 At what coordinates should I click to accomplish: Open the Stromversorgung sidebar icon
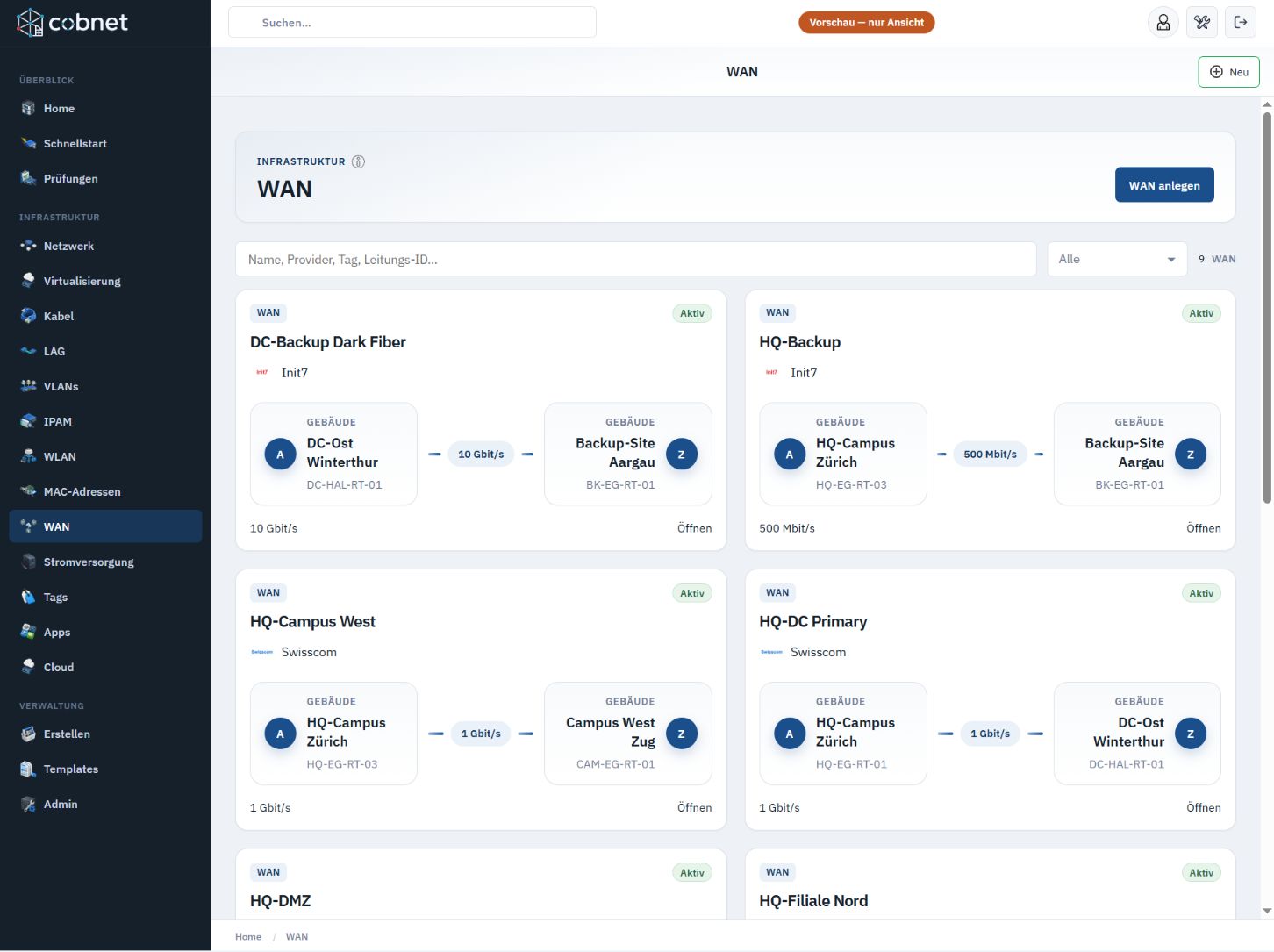click(x=28, y=562)
